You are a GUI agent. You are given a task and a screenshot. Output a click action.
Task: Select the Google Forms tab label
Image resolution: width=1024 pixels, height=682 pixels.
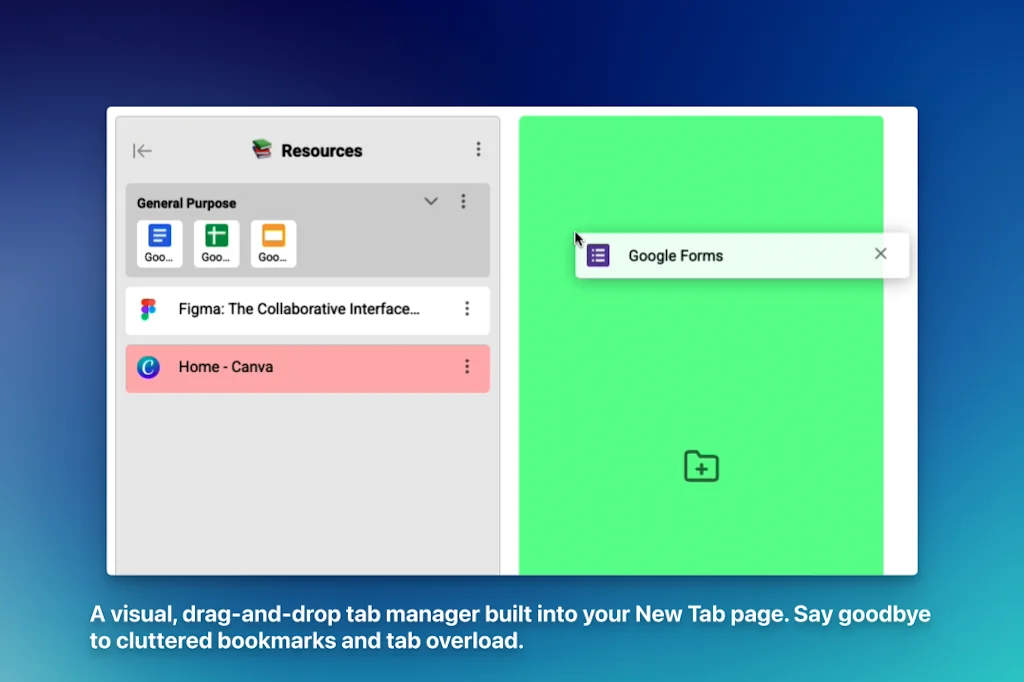pyautogui.click(x=675, y=255)
